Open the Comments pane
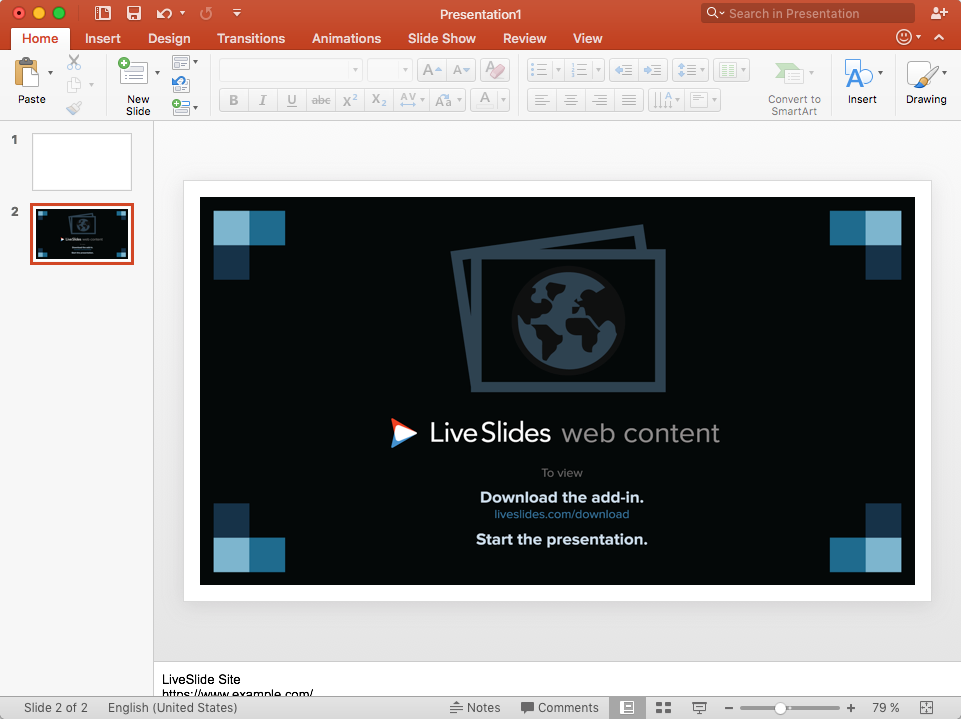Screen dimensions: 961x719 click(x=560, y=708)
